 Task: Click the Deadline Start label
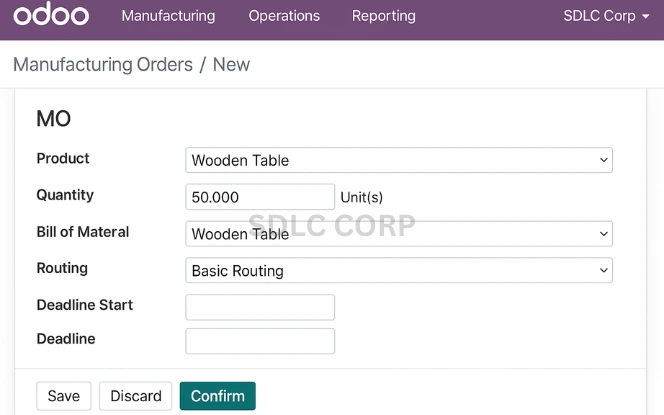(85, 305)
